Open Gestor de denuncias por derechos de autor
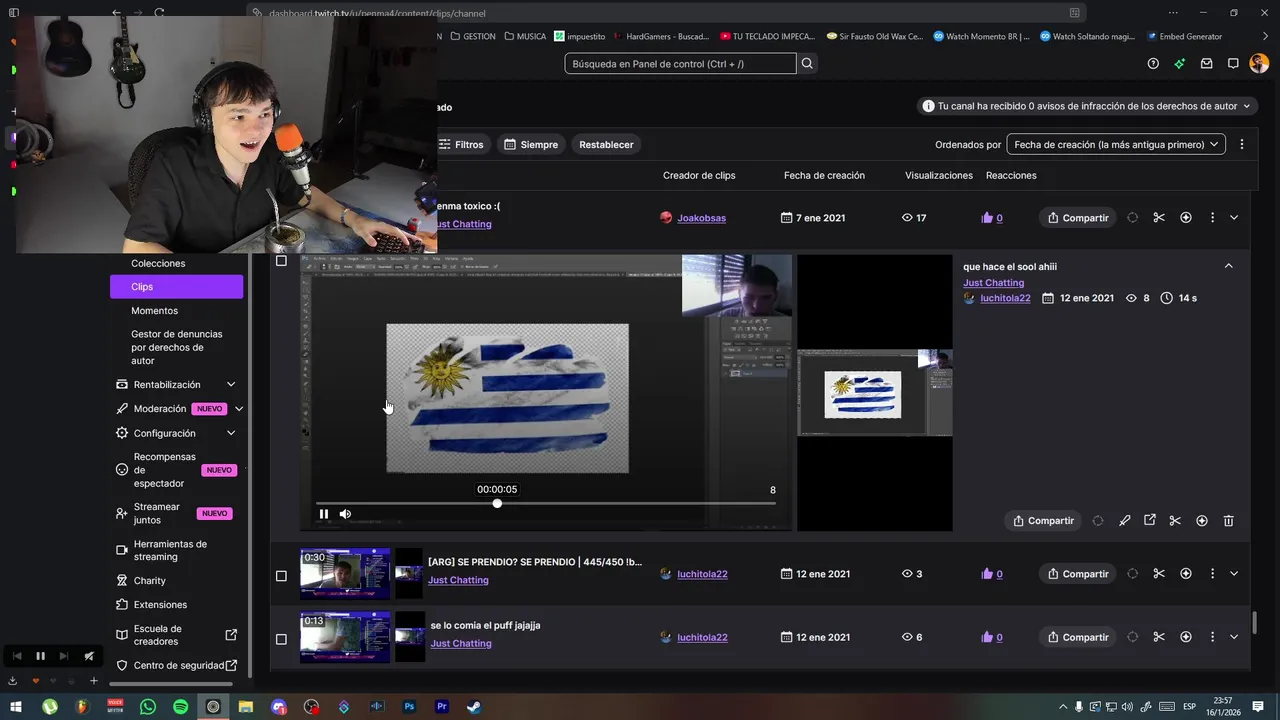 [x=176, y=347]
